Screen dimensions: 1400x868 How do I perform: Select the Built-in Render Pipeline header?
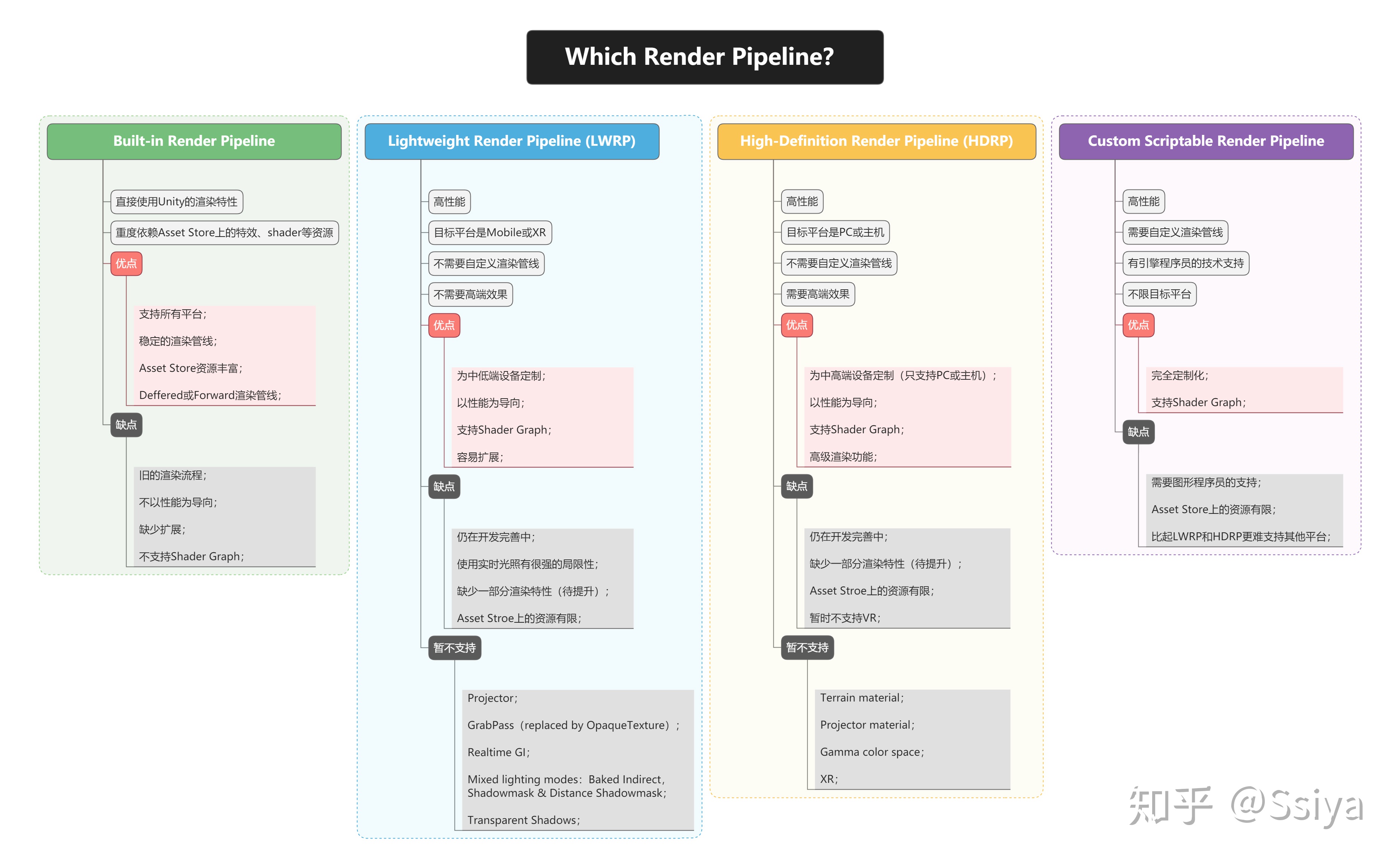coord(194,141)
